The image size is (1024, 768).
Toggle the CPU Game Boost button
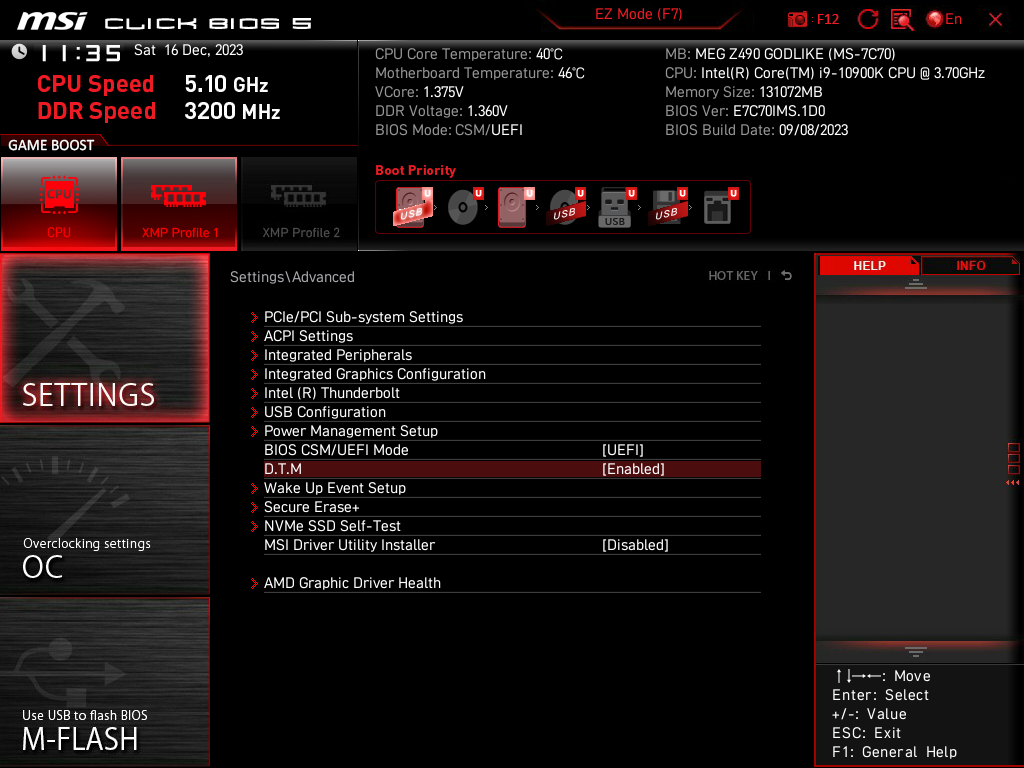click(x=59, y=204)
